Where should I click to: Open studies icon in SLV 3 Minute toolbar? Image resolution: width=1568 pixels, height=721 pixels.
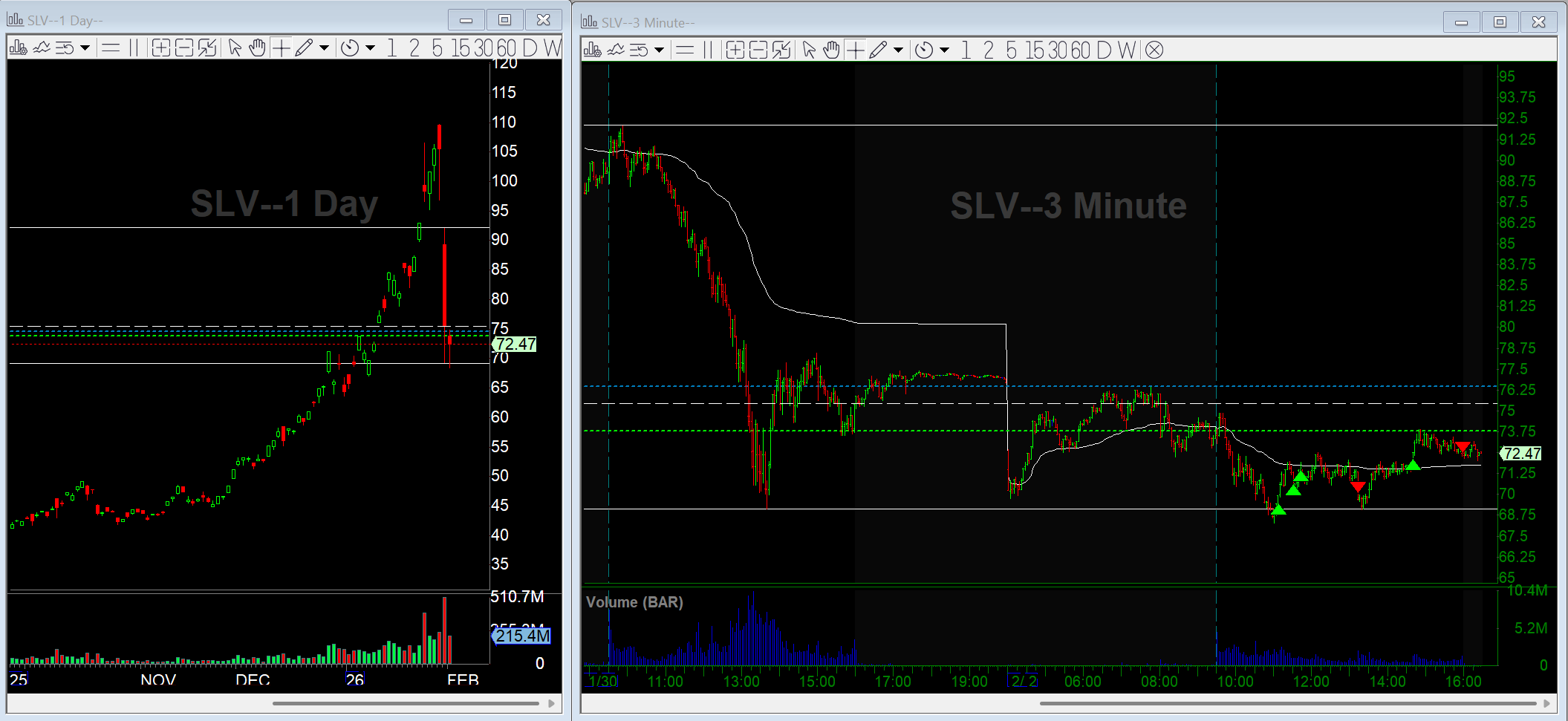616,50
